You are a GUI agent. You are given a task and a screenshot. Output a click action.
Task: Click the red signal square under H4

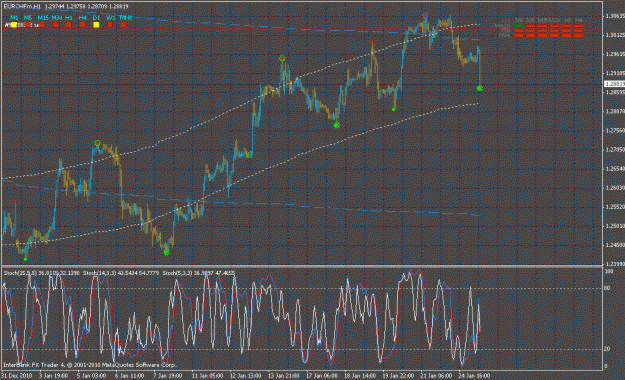click(83, 25)
